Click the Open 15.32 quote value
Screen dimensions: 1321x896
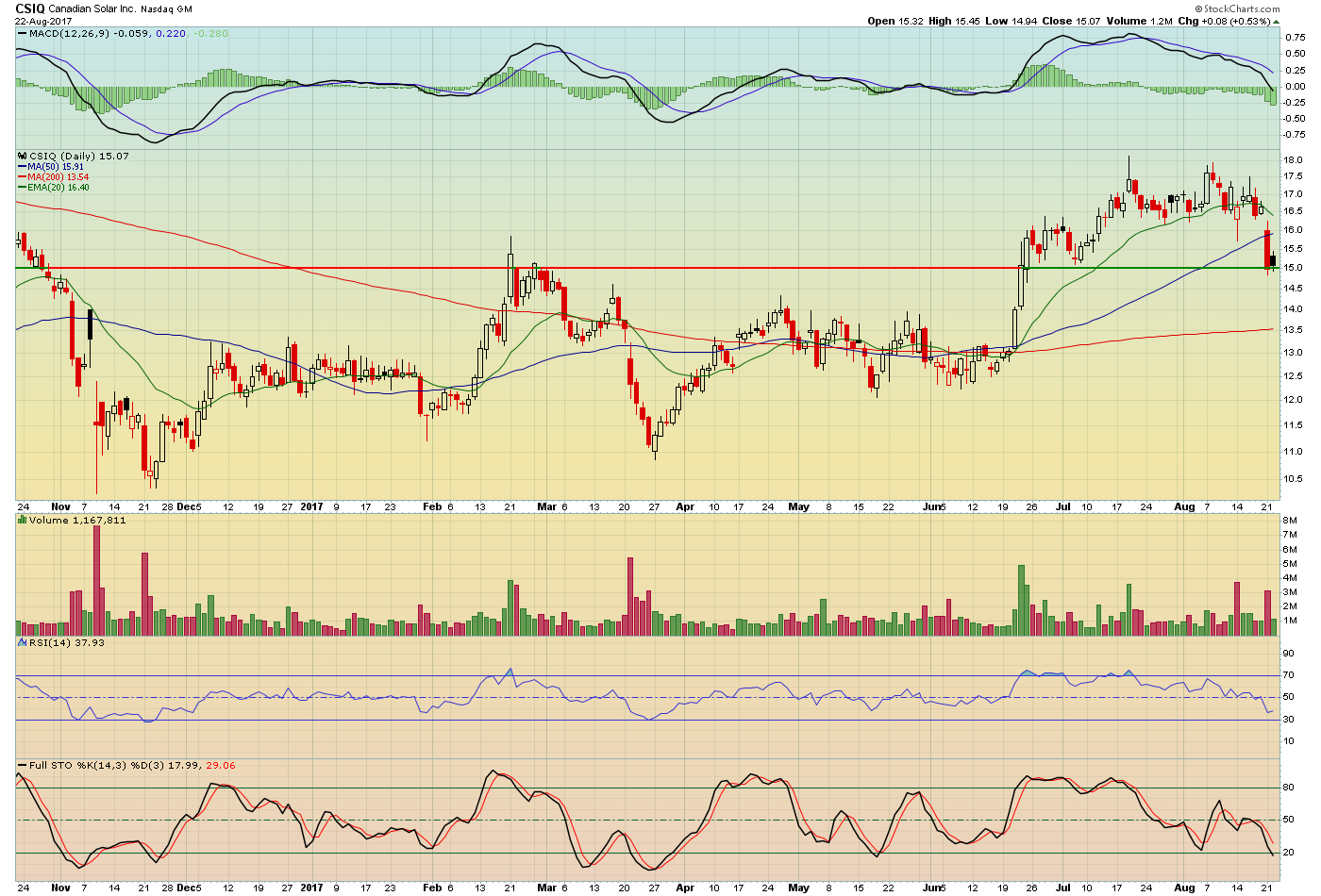tap(895, 21)
